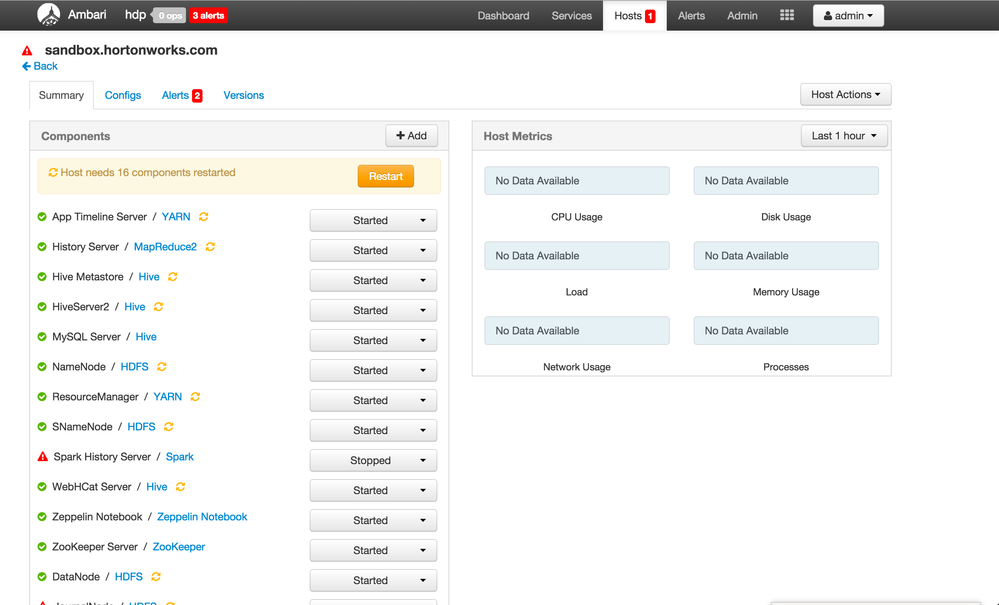Open App Timeline Server Started dropdown
The width and height of the screenshot is (999, 605).
373,220
